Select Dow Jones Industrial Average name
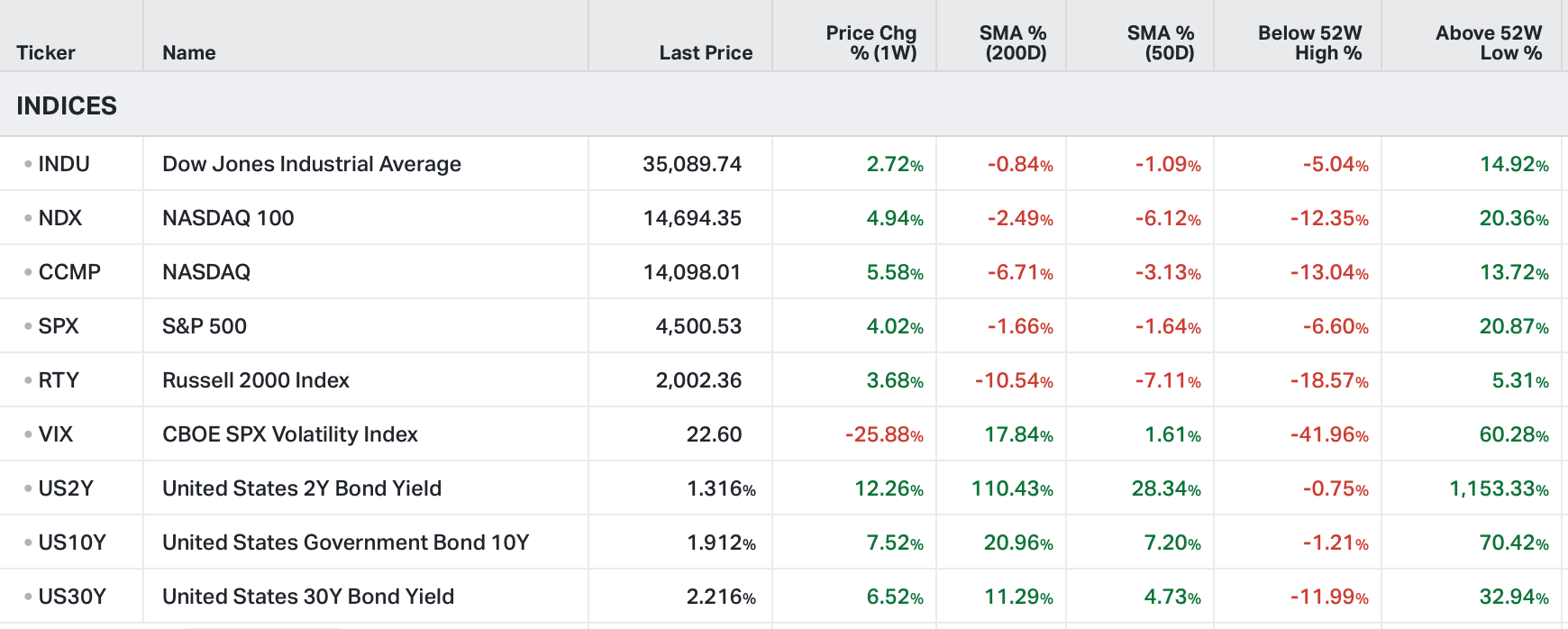Viewport: 1568px width, 629px height. [x=312, y=164]
